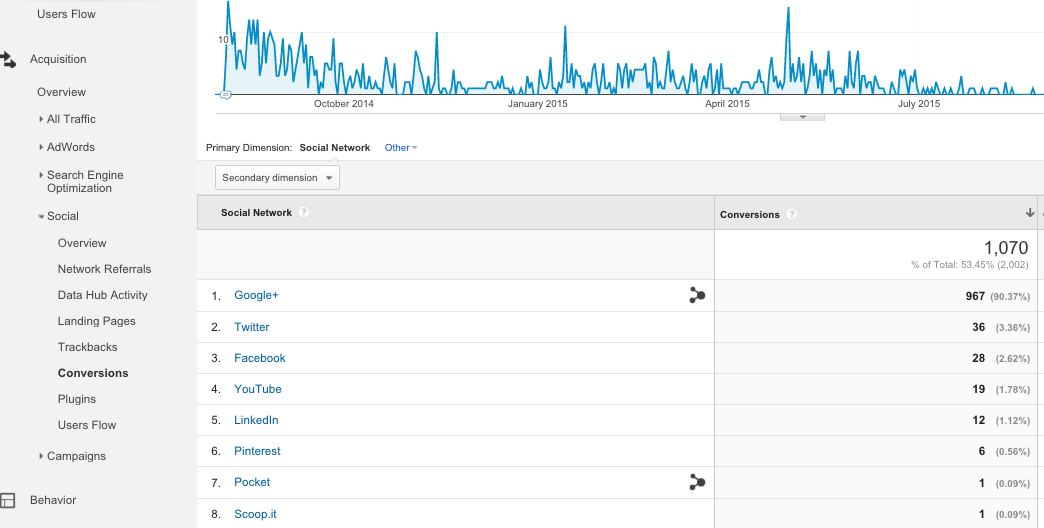1044x528 pixels.
Task: Expand Search Engine Optimization section
Action: 41,175
